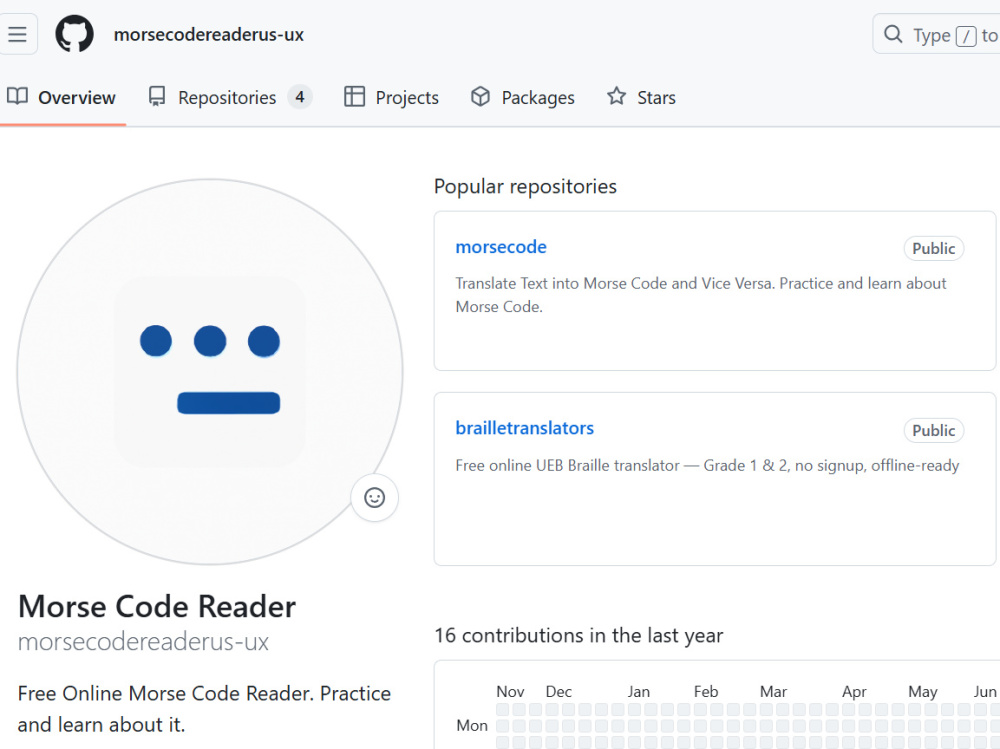Select the repository count badge 4
Screen dimensions: 1000x749
pyautogui.click(x=300, y=97)
